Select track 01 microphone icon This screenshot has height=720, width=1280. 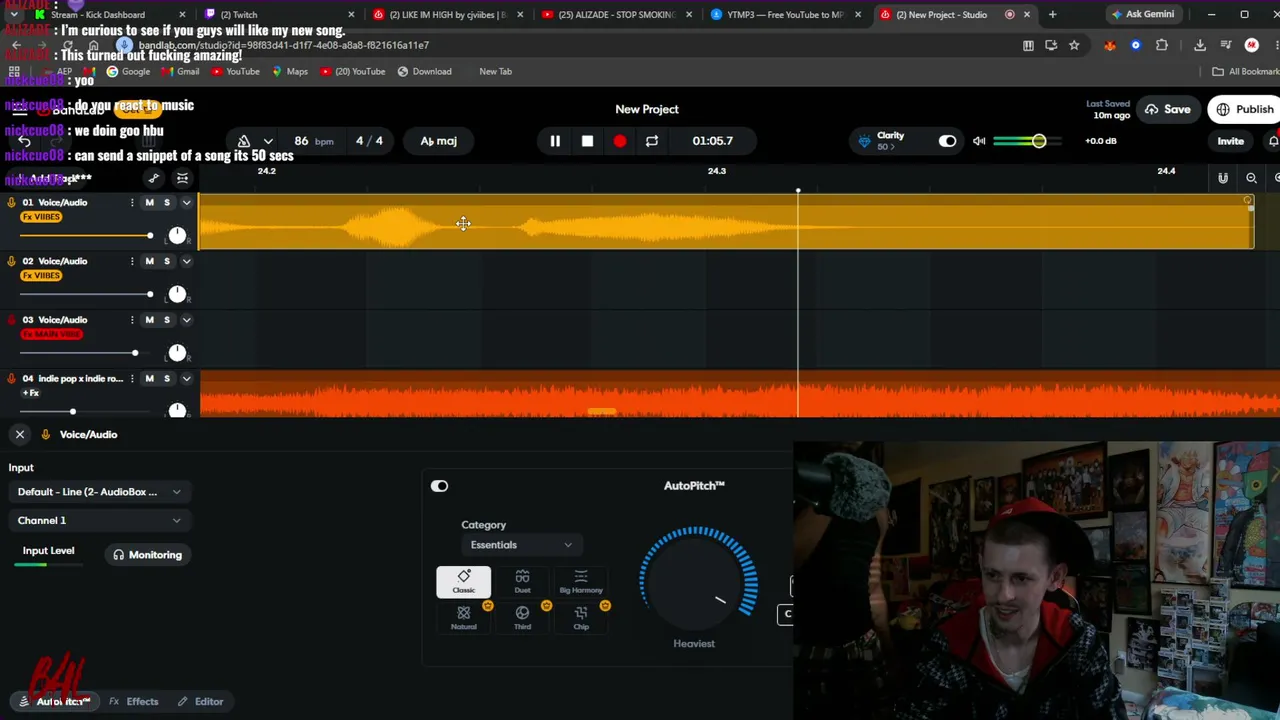(11, 203)
